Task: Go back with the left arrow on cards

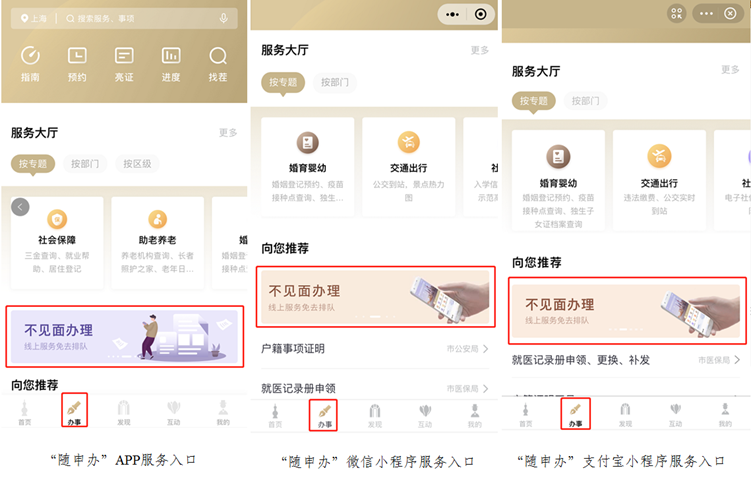Action: click(x=20, y=207)
